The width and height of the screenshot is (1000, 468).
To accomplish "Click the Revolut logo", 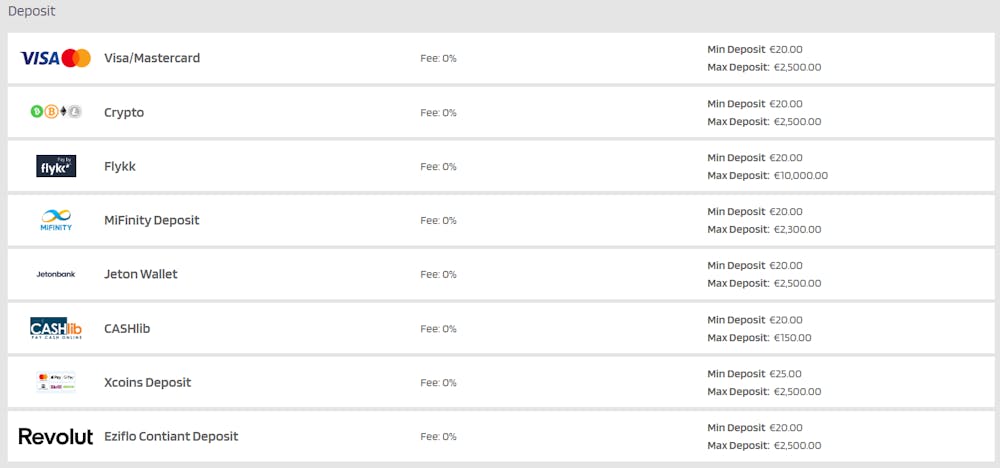I will (56, 436).
